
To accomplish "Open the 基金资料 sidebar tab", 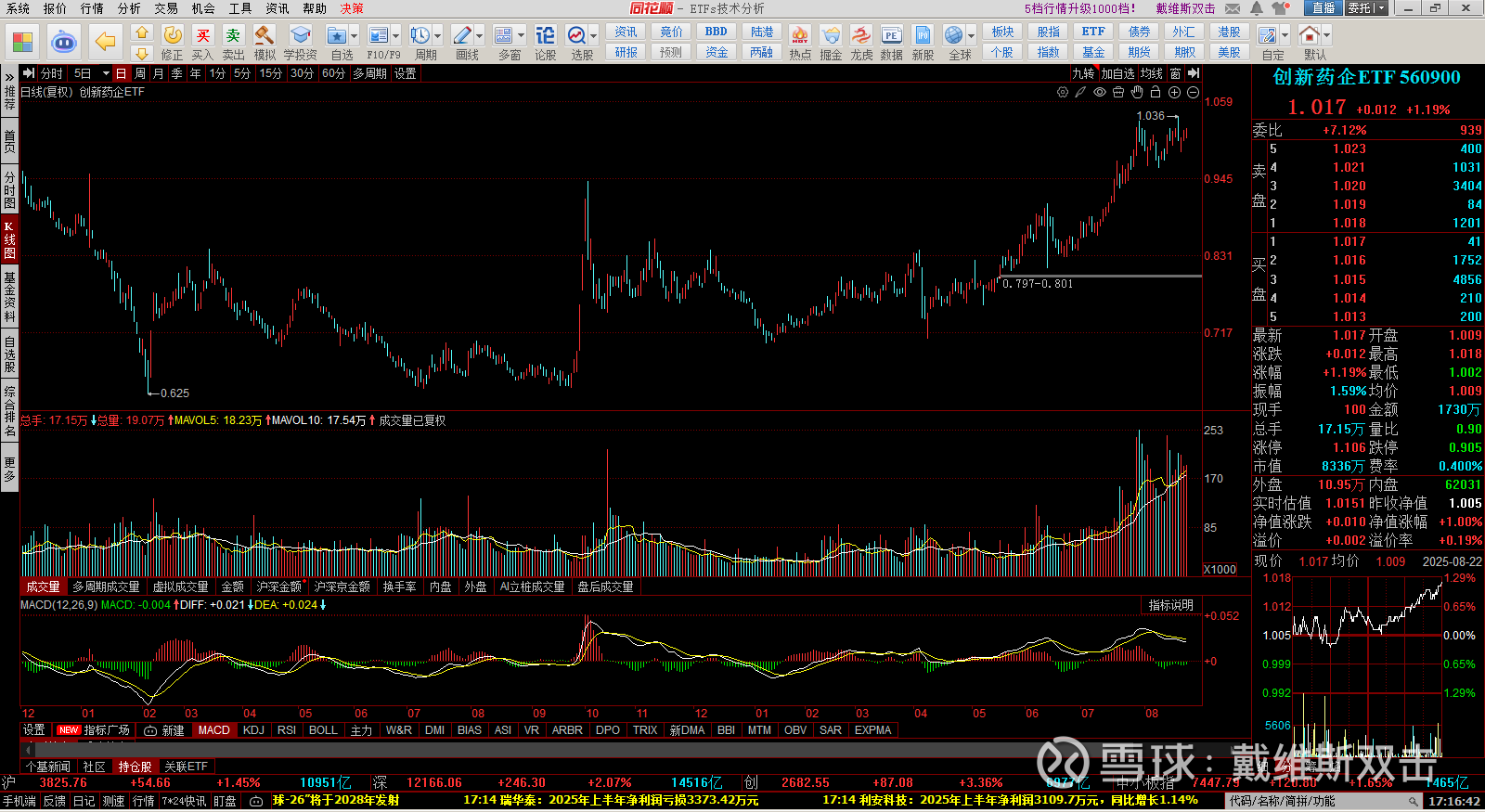I will [x=9, y=297].
